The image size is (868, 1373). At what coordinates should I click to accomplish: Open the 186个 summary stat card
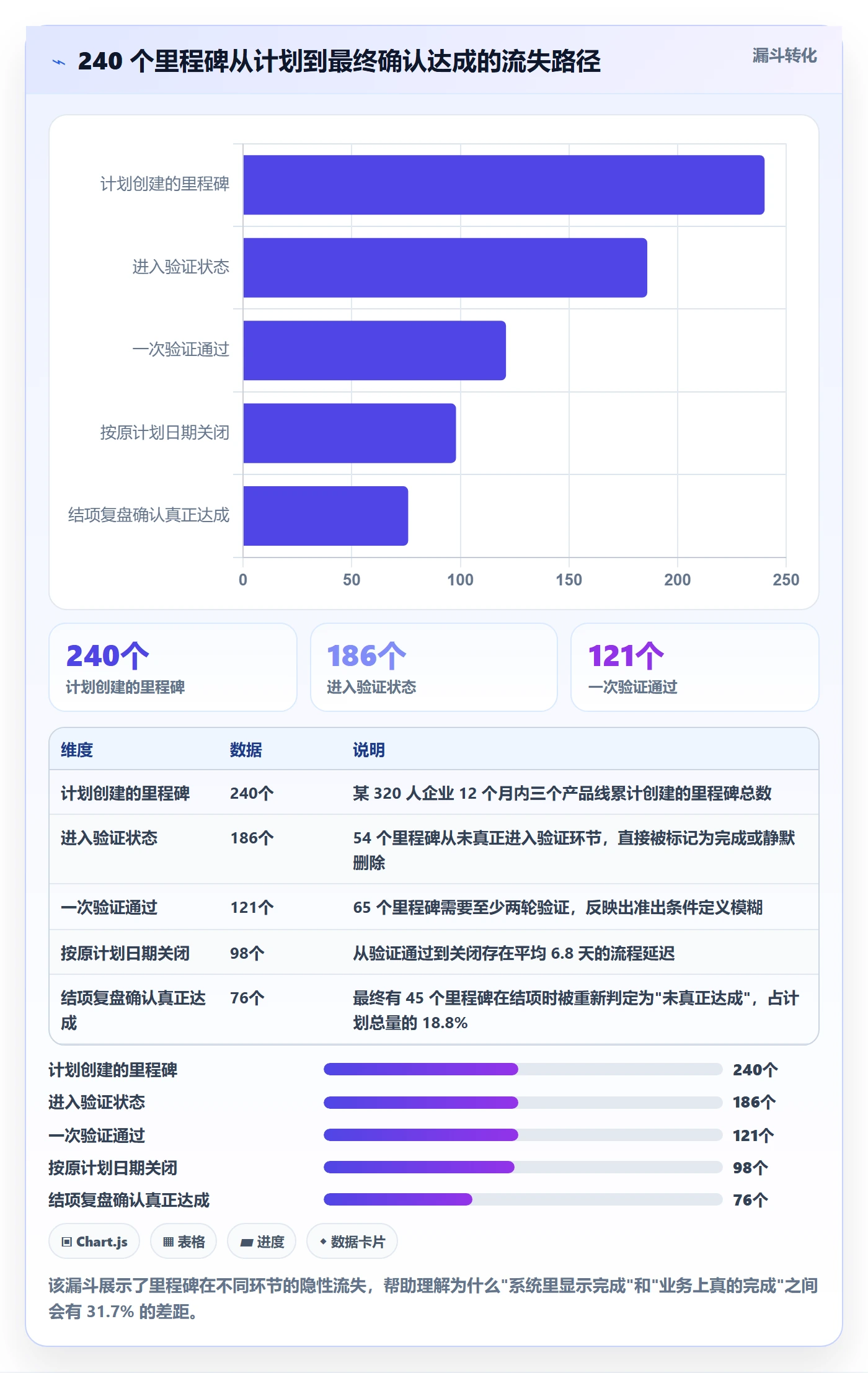click(x=434, y=667)
